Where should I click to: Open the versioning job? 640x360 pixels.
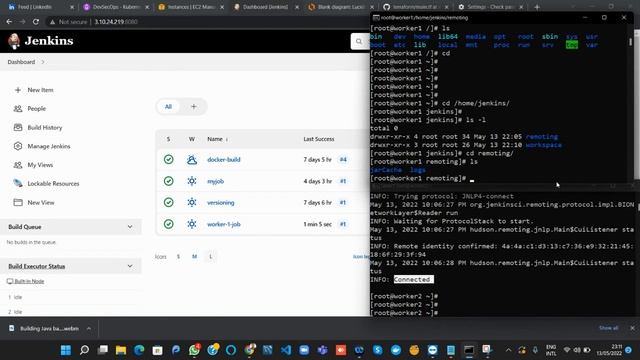click(x=221, y=202)
